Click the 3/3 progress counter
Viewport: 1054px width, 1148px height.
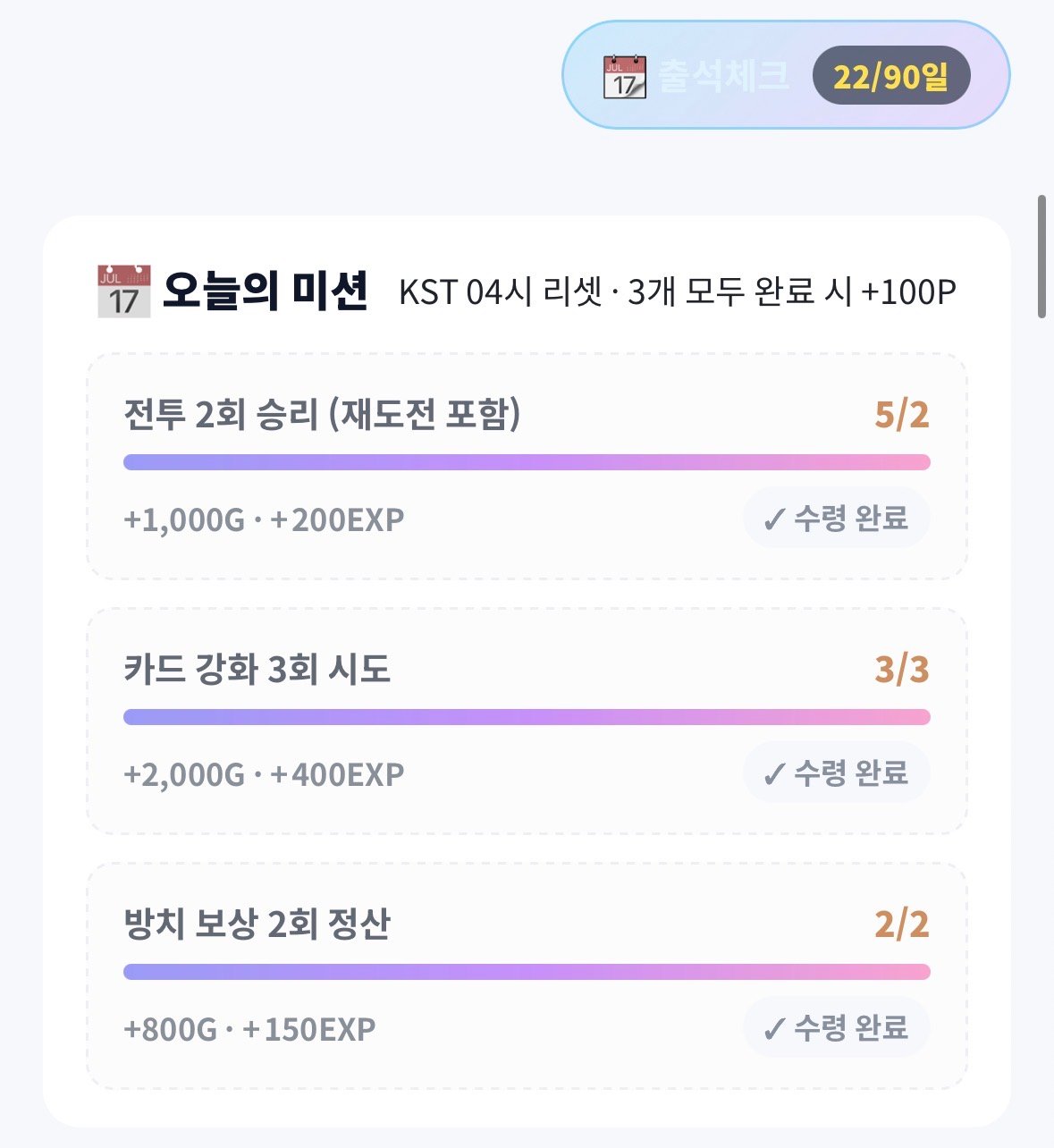[x=902, y=670]
